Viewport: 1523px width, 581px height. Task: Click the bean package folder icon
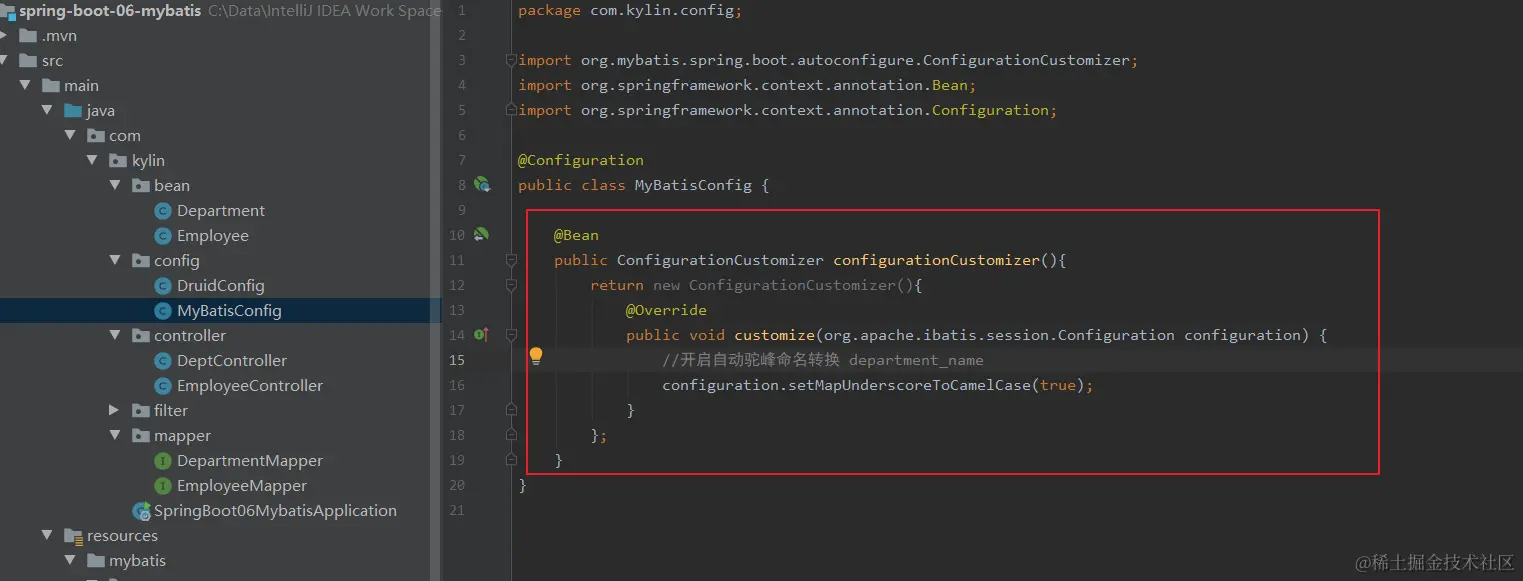tap(141, 185)
